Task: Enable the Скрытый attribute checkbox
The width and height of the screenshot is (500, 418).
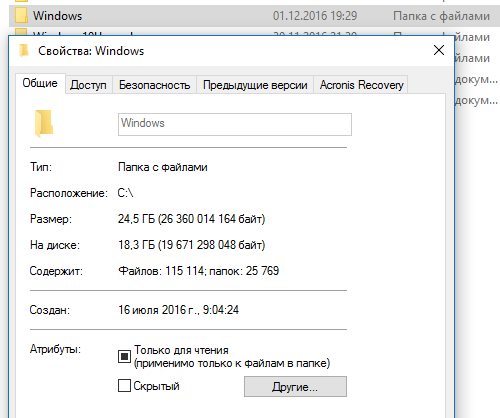Action: click(x=124, y=386)
